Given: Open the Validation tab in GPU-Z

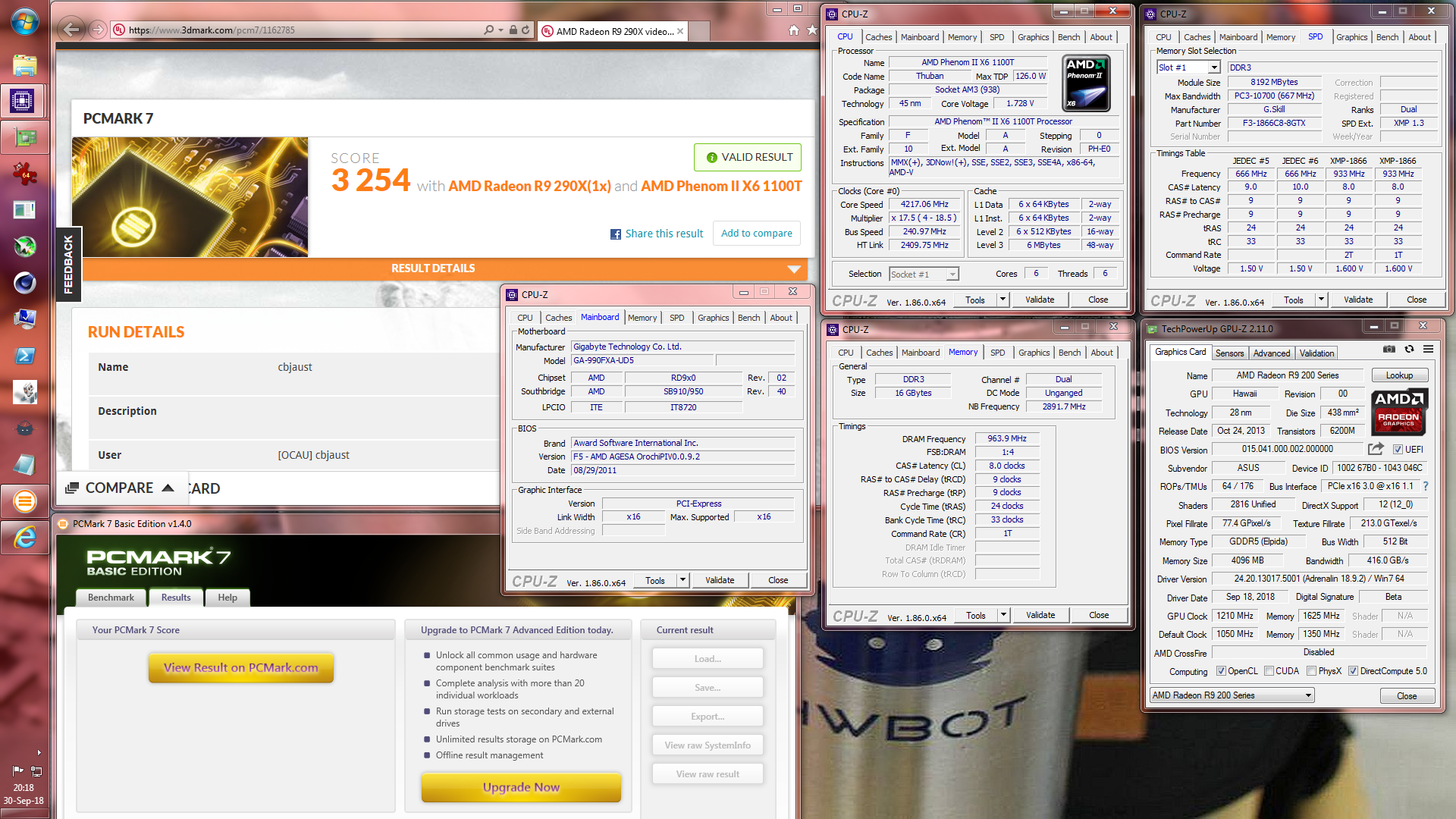Looking at the screenshot, I should pos(1316,353).
